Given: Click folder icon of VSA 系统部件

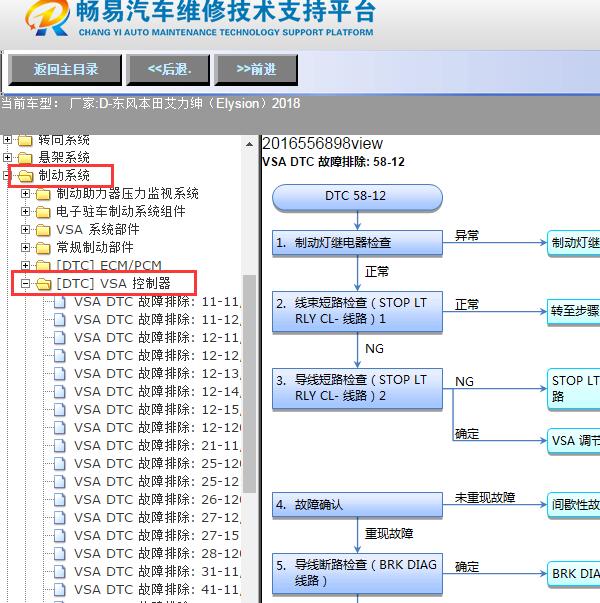Looking at the screenshot, I should coord(43,230).
